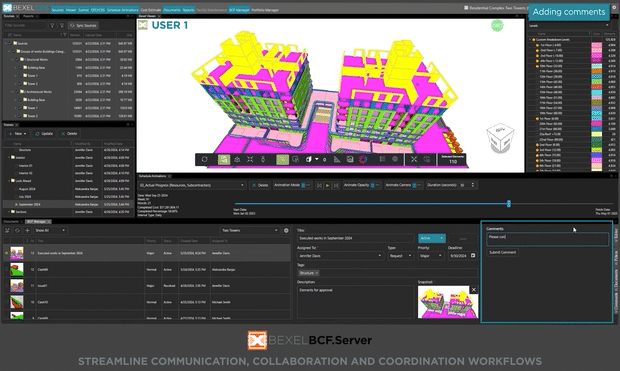Toggle the checkbox for Tower 1 under Structural Works

pos(20,76)
